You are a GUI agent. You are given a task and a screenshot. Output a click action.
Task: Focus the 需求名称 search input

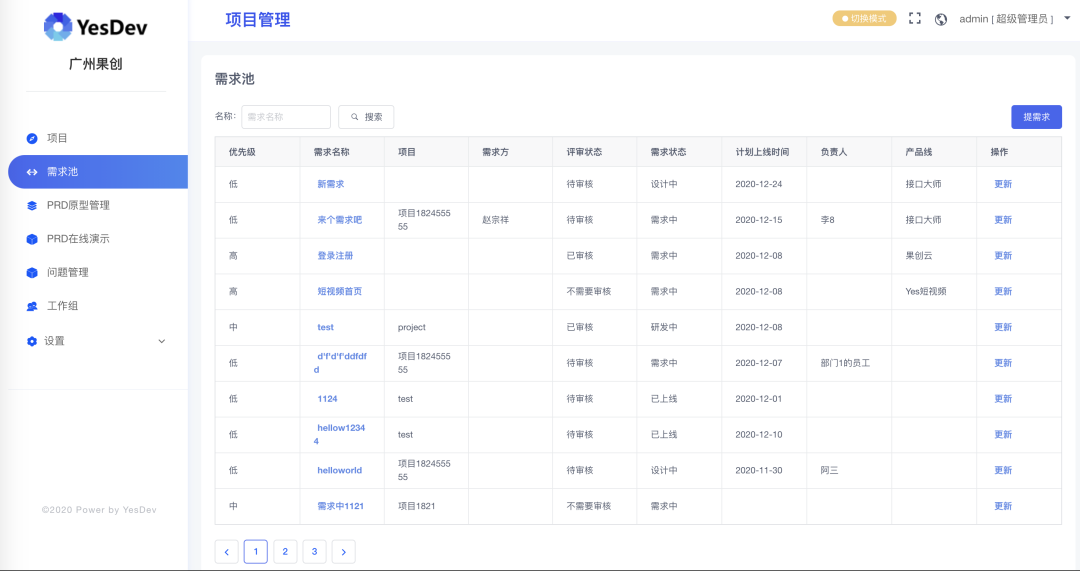[x=286, y=117]
